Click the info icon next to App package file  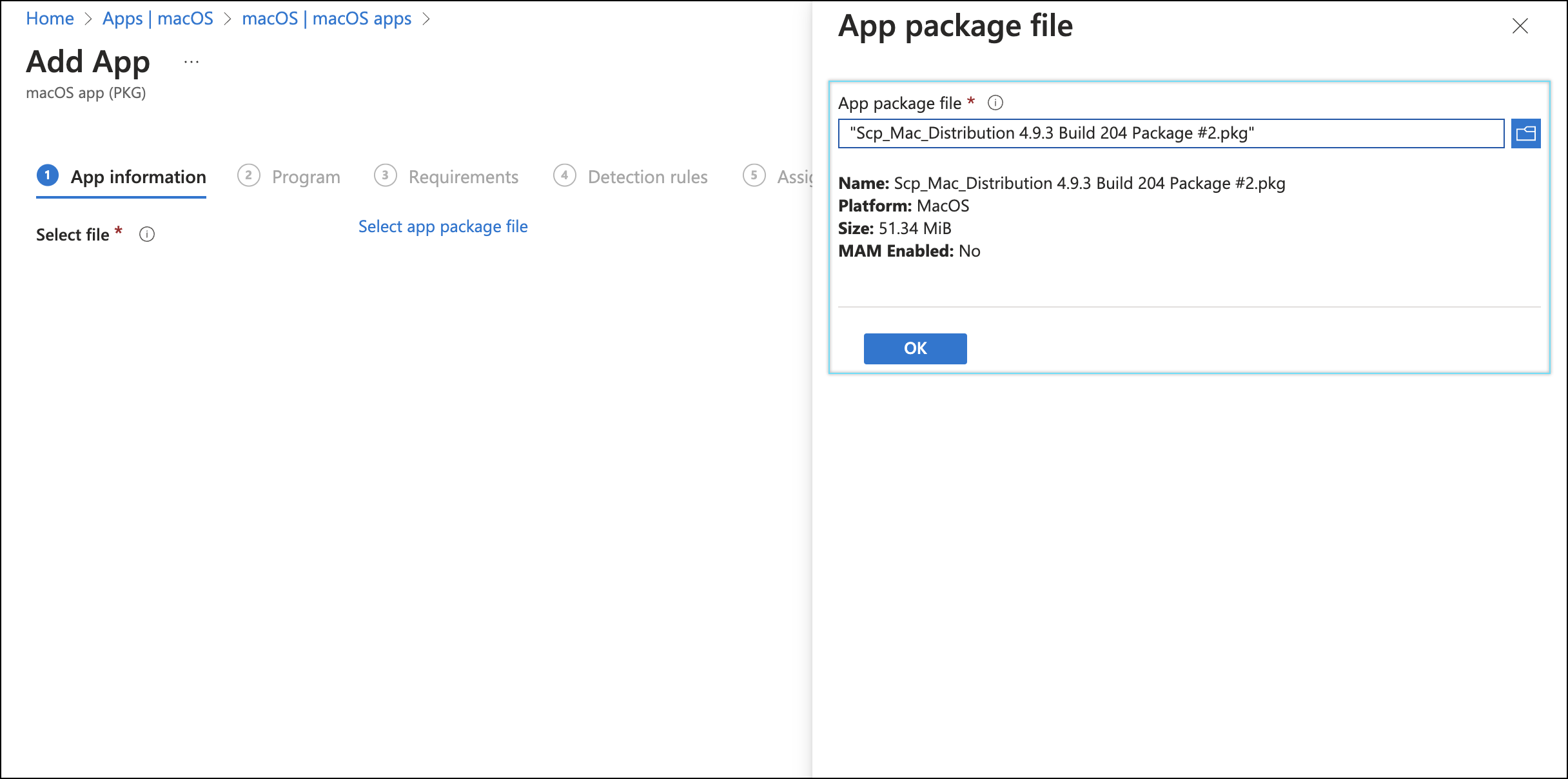(995, 103)
